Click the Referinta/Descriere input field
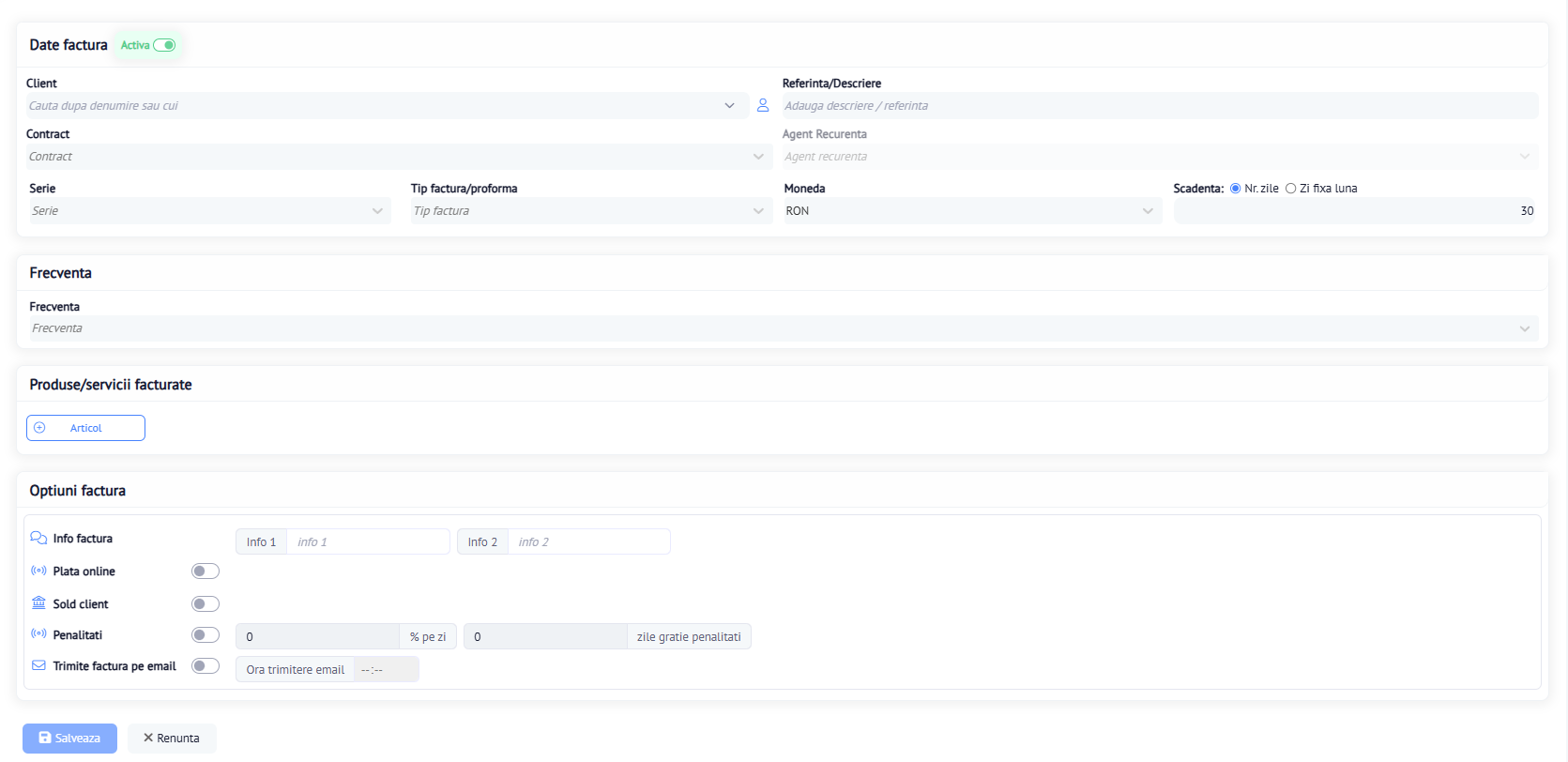This screenshot has height=762, width=1568. coord(1159,106)
